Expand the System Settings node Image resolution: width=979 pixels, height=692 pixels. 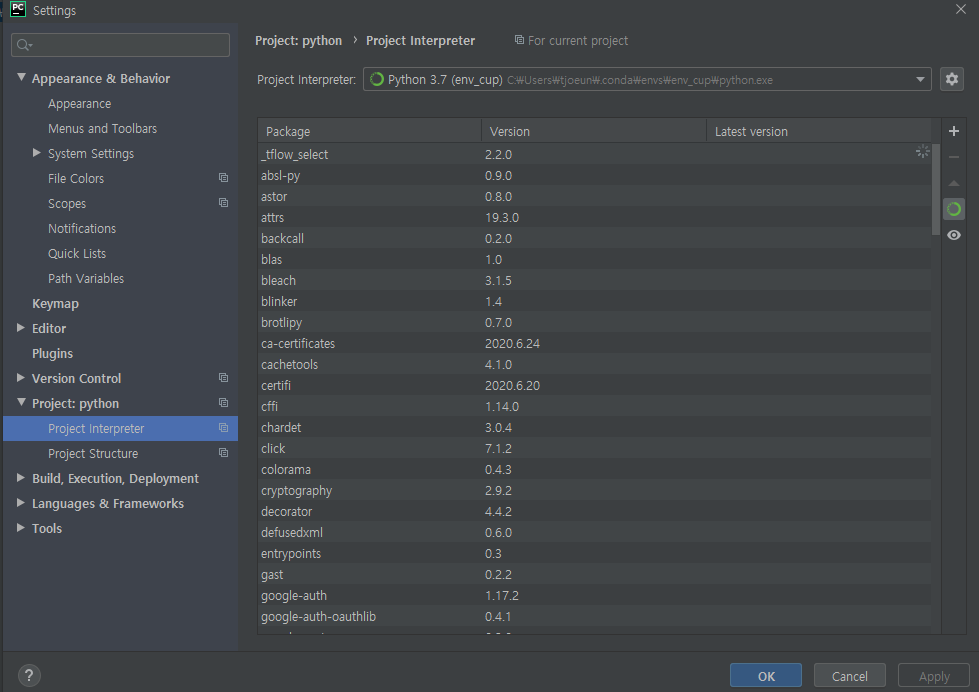(37, 152)
